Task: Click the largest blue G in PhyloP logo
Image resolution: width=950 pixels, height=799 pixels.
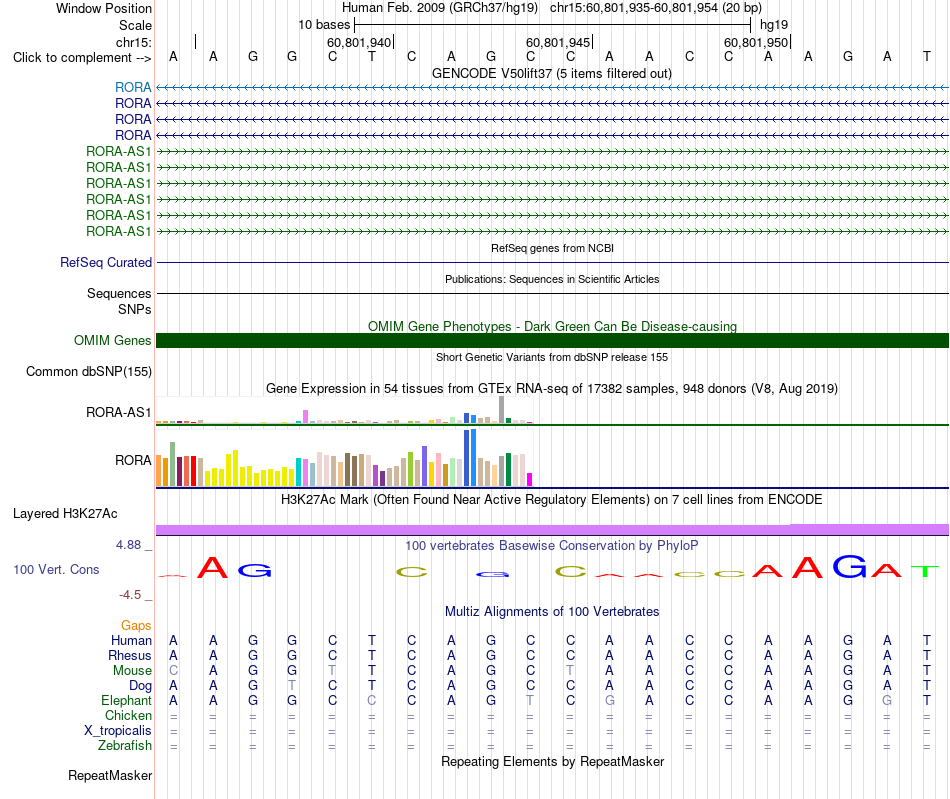Action: [849, 566]
